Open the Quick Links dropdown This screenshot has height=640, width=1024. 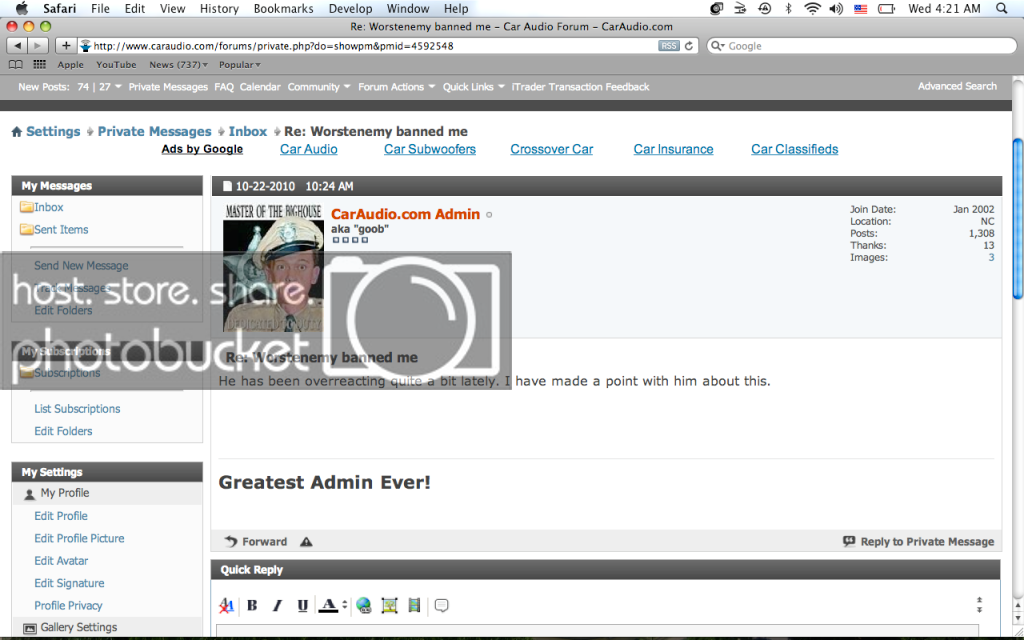(473, 87)
